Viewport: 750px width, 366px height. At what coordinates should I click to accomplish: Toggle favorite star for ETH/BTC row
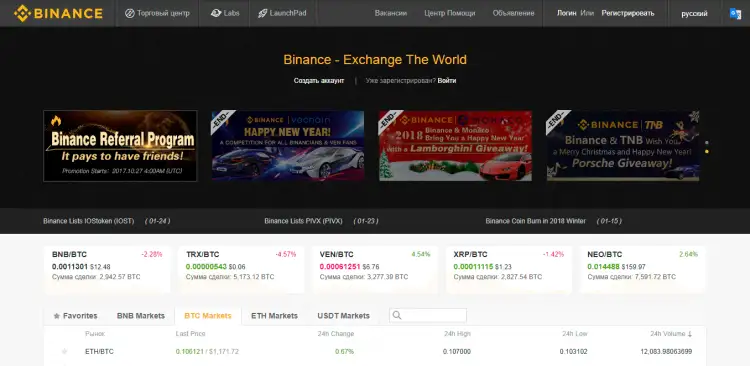click(64, 352)
